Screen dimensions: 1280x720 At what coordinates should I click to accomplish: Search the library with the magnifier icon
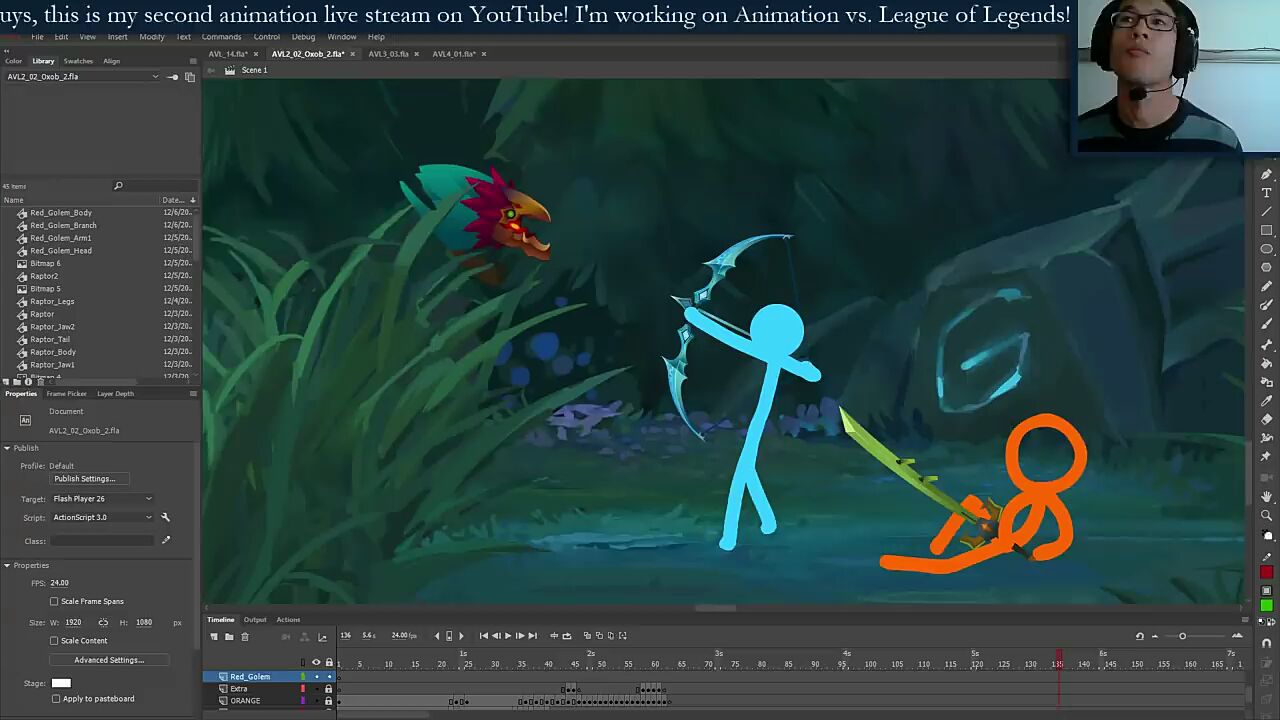(x=118, y=186)
